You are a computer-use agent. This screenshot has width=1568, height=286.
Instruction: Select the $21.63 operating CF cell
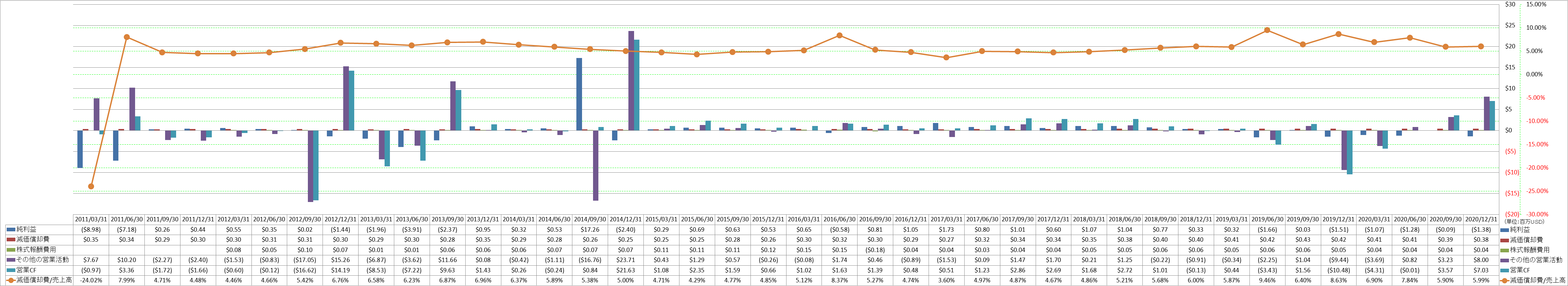626,270
